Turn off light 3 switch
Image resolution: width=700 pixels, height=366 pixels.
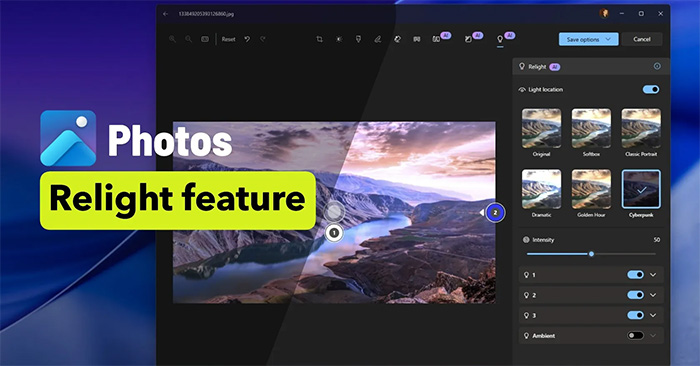(635, 315)
